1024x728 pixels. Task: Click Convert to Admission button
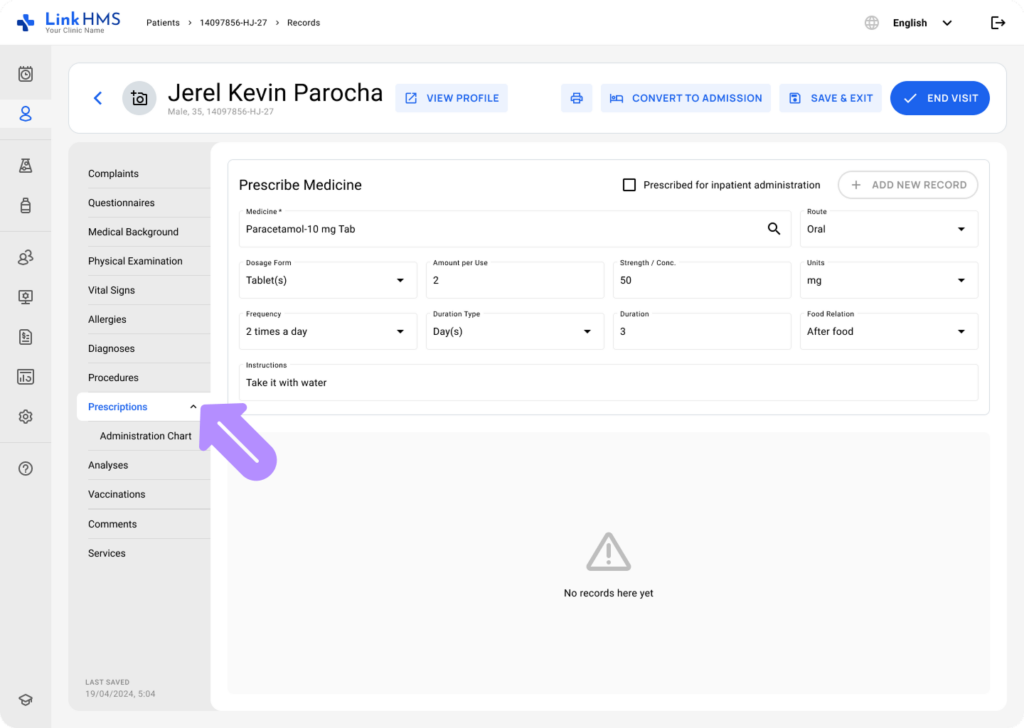pos(685,98)
